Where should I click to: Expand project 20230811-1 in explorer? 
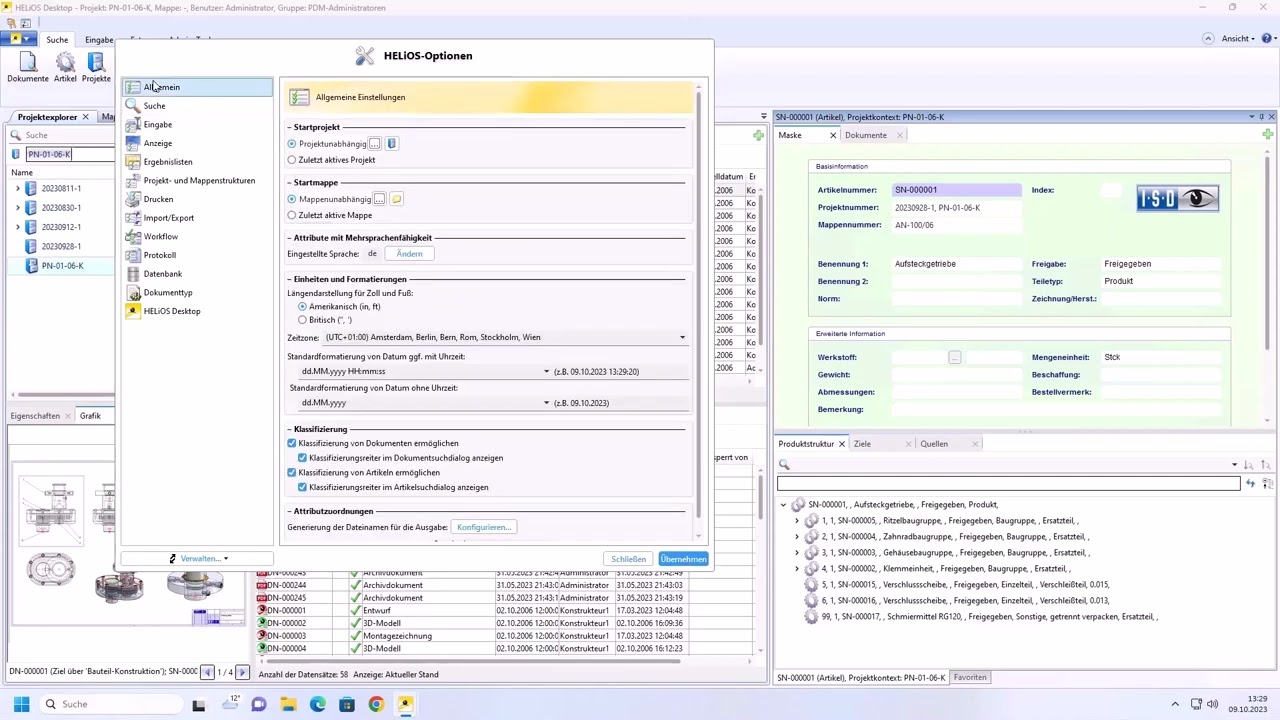(17, 188)
